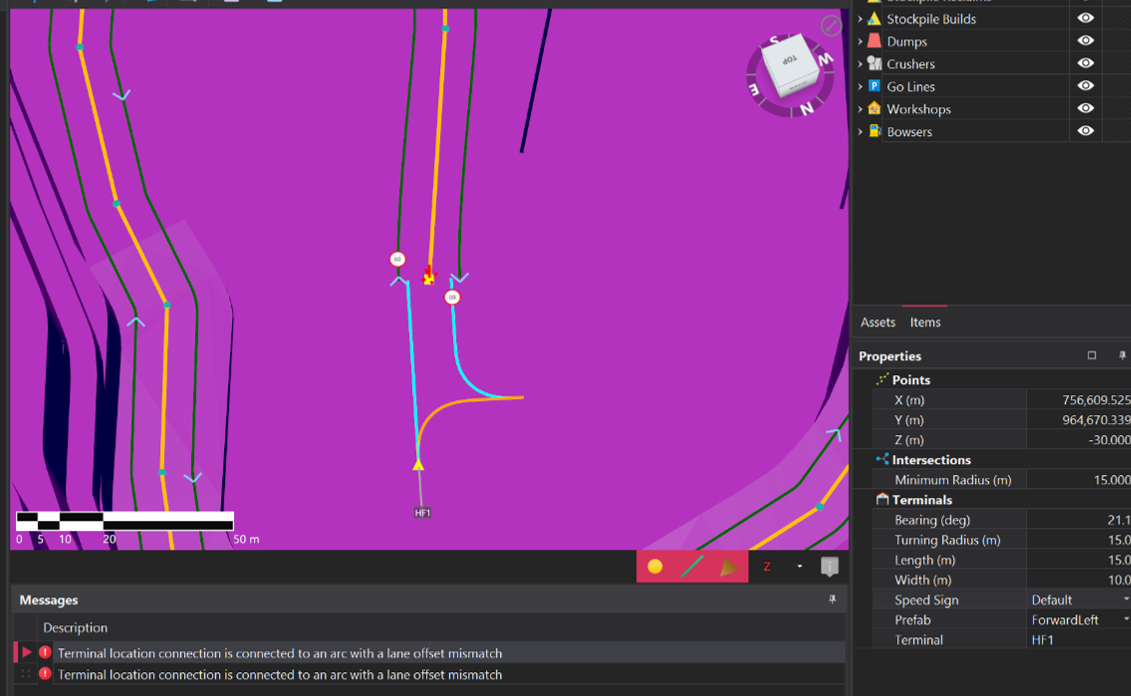Click the grey info callout icon
This screenshot has height=696, width=1131.
pyautogui.click(x=829, y=567)
